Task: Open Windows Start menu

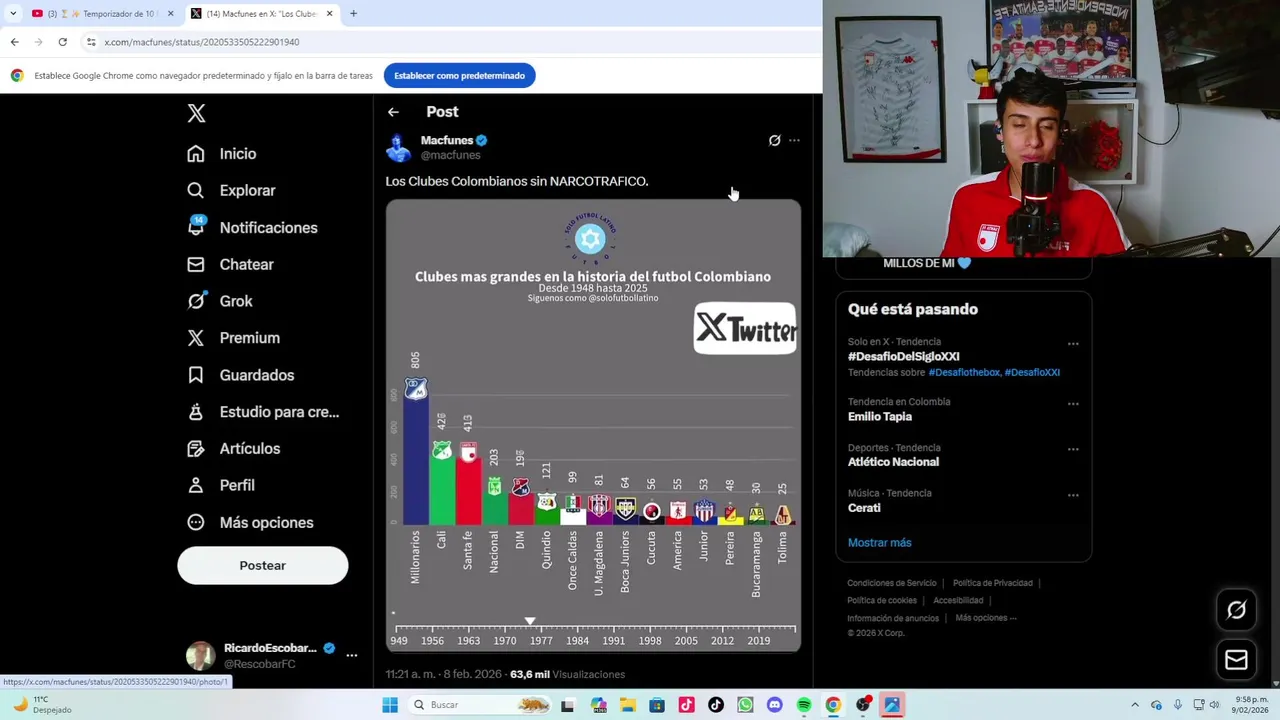Action: (x=390, y=705)
